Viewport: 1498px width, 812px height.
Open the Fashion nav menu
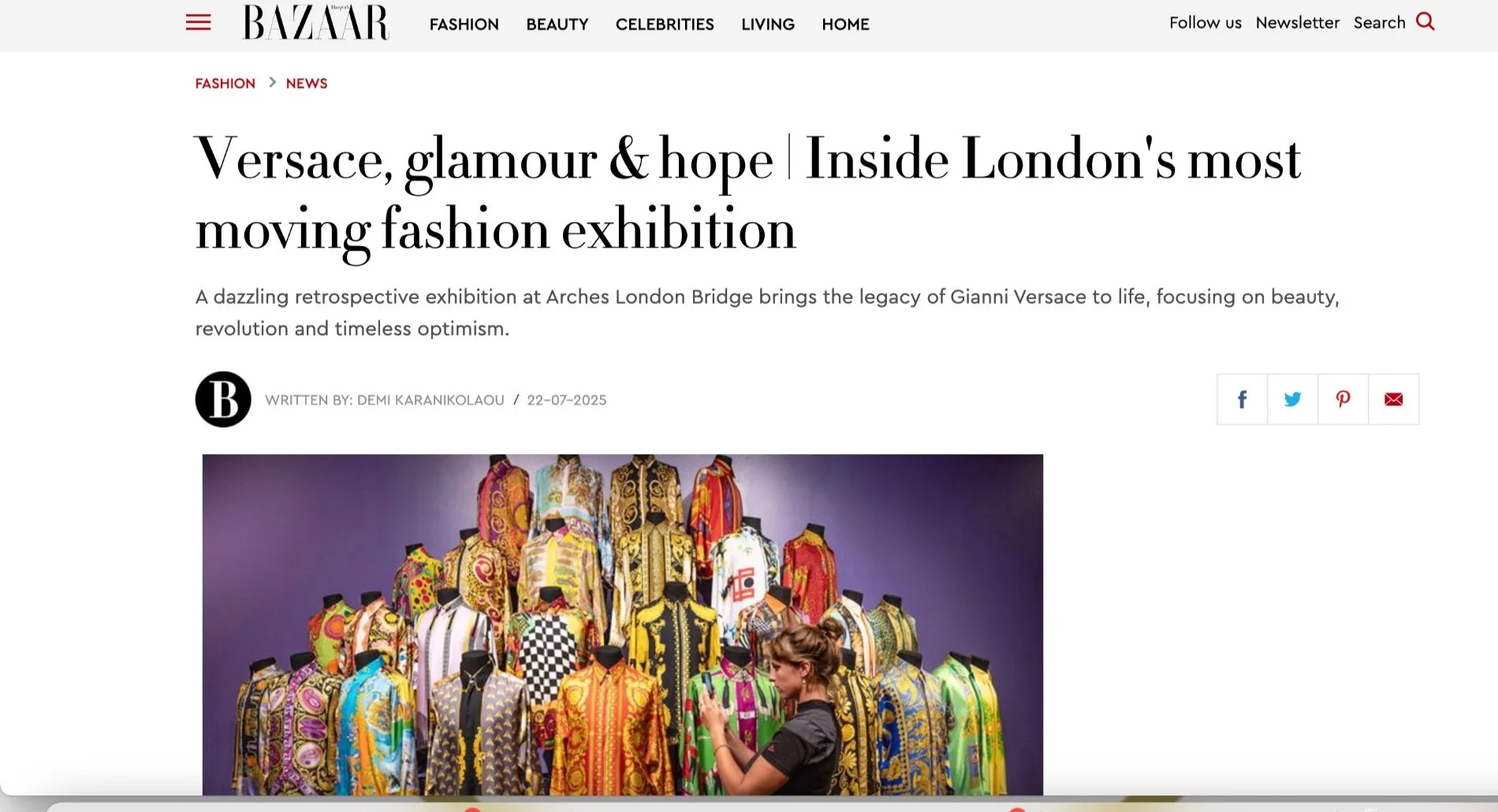[464, 24]
